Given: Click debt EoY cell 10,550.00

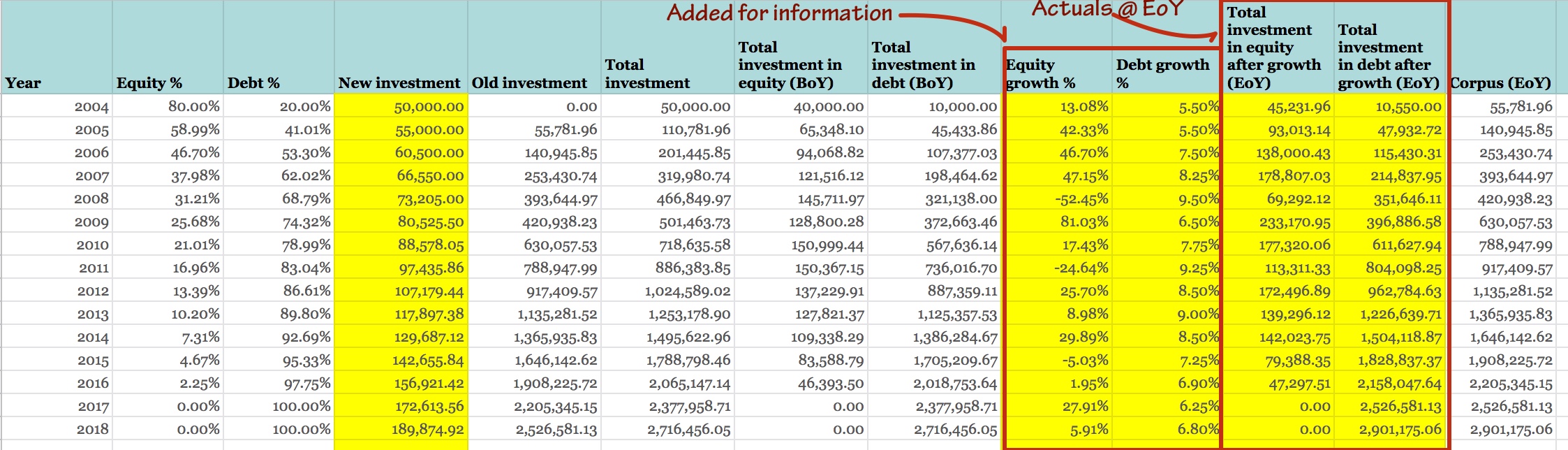Looking at the screenshot, I should [x=1390, y=106].
